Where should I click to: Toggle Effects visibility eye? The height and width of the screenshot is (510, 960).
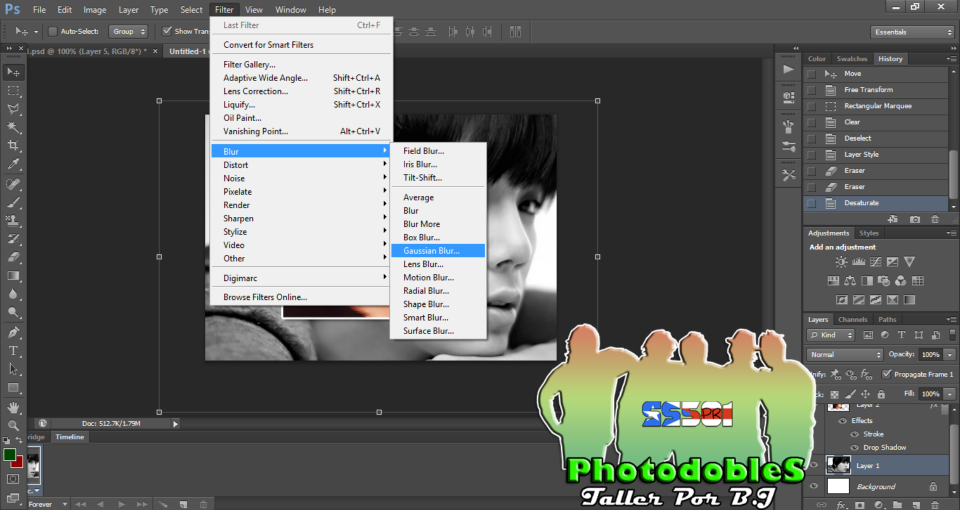pyautogui.click(x=842, y=421)
